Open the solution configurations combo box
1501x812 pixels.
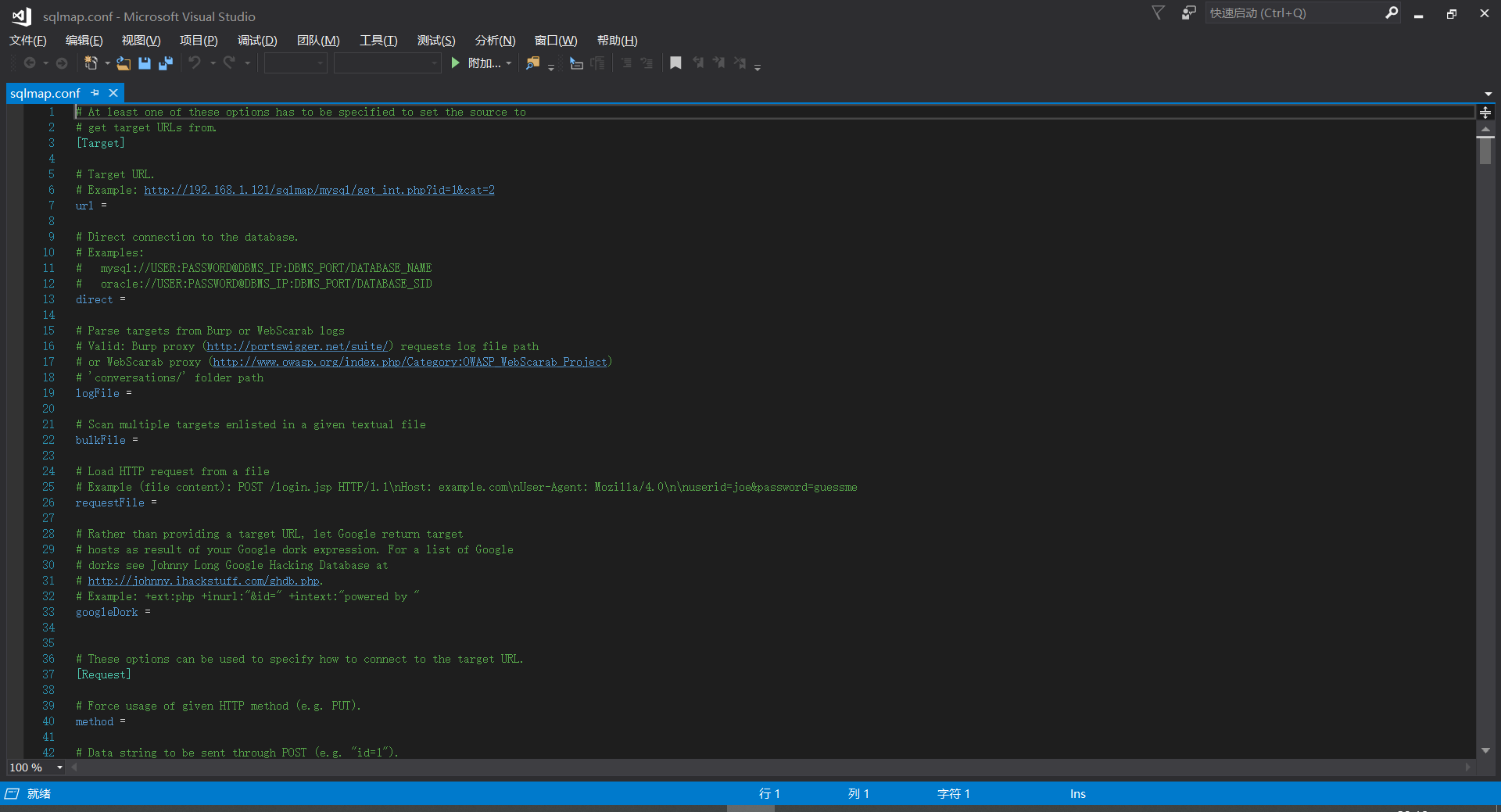[296, 63]
